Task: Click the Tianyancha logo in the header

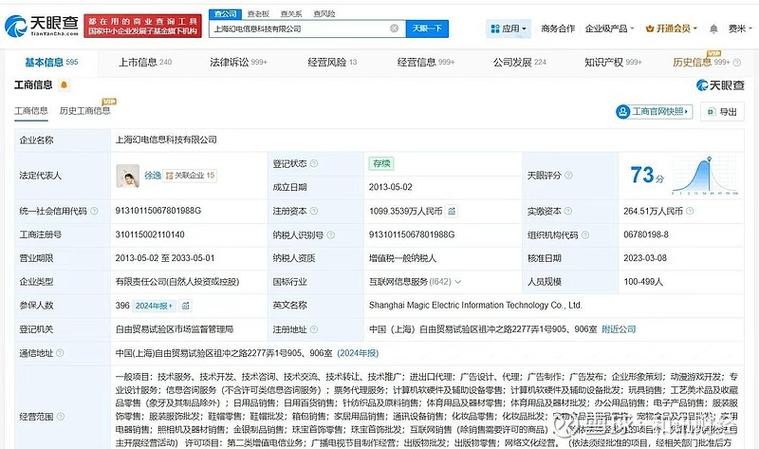Action: pyautogui.click(x=42, y=26)
